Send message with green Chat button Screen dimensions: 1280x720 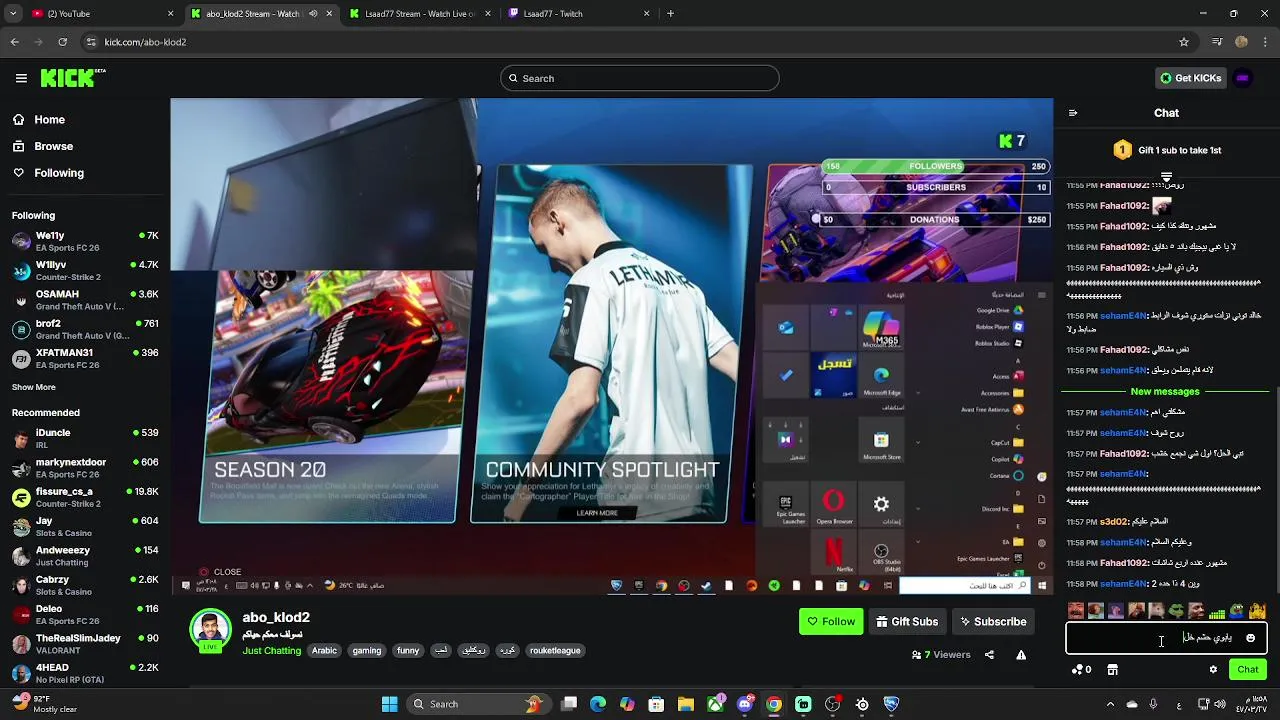point(1248,670)
